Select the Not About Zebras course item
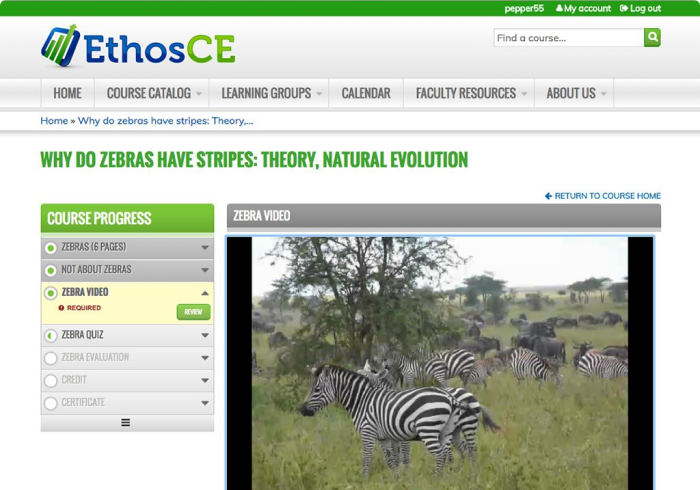Viewport: 700px width, 490px height. 127,270
